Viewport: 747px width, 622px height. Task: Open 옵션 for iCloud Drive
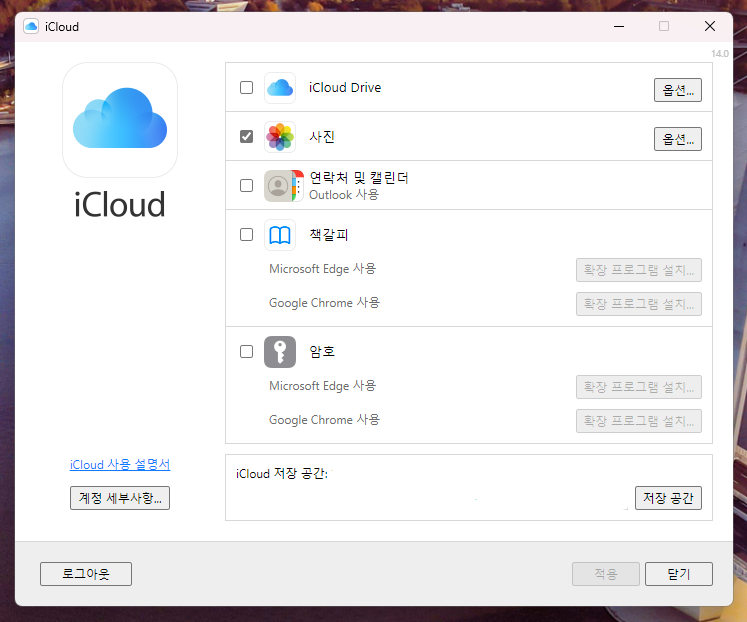click(677, 90)
